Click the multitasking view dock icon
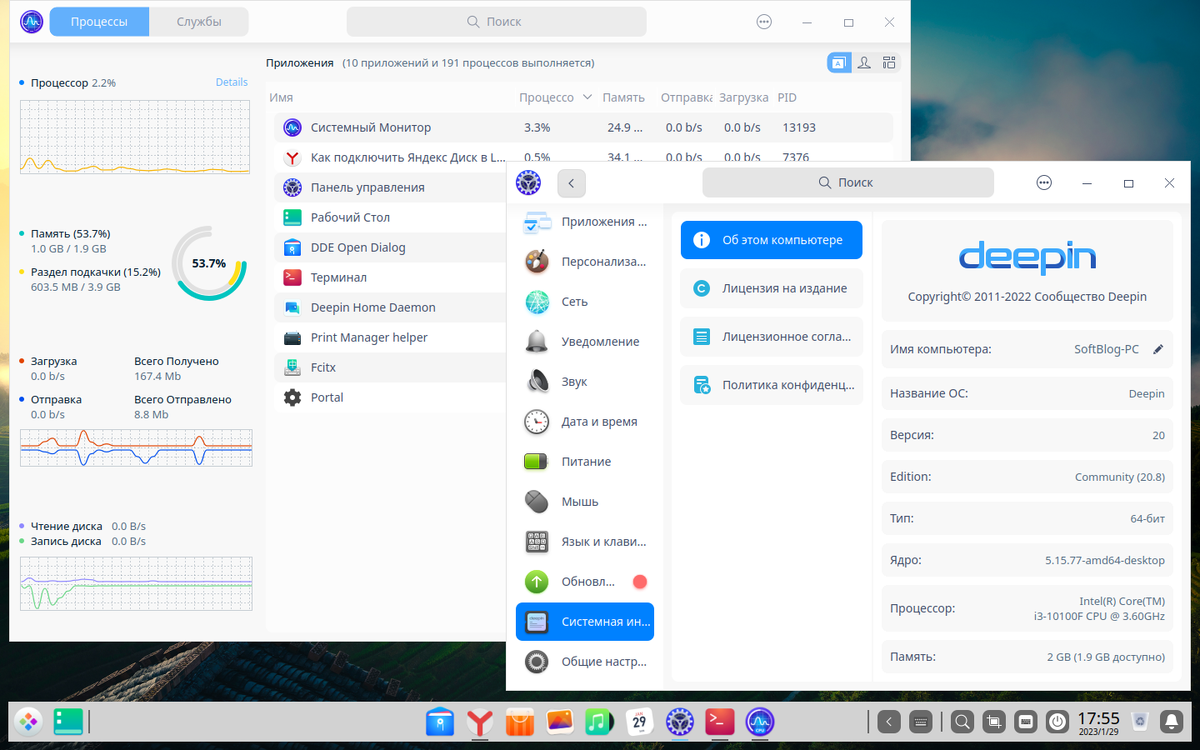Viewport: 1200px width, 750px height. [x=68, y=720]
